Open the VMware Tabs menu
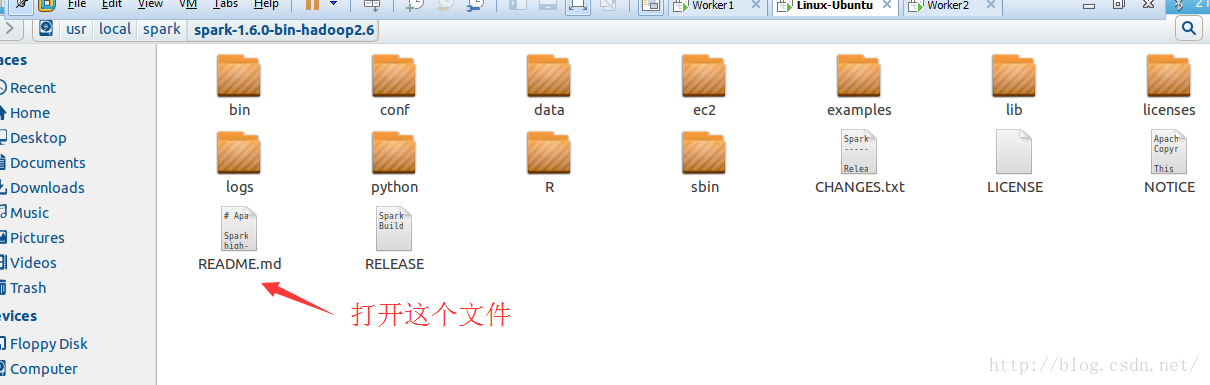 [x=225, y=4]
